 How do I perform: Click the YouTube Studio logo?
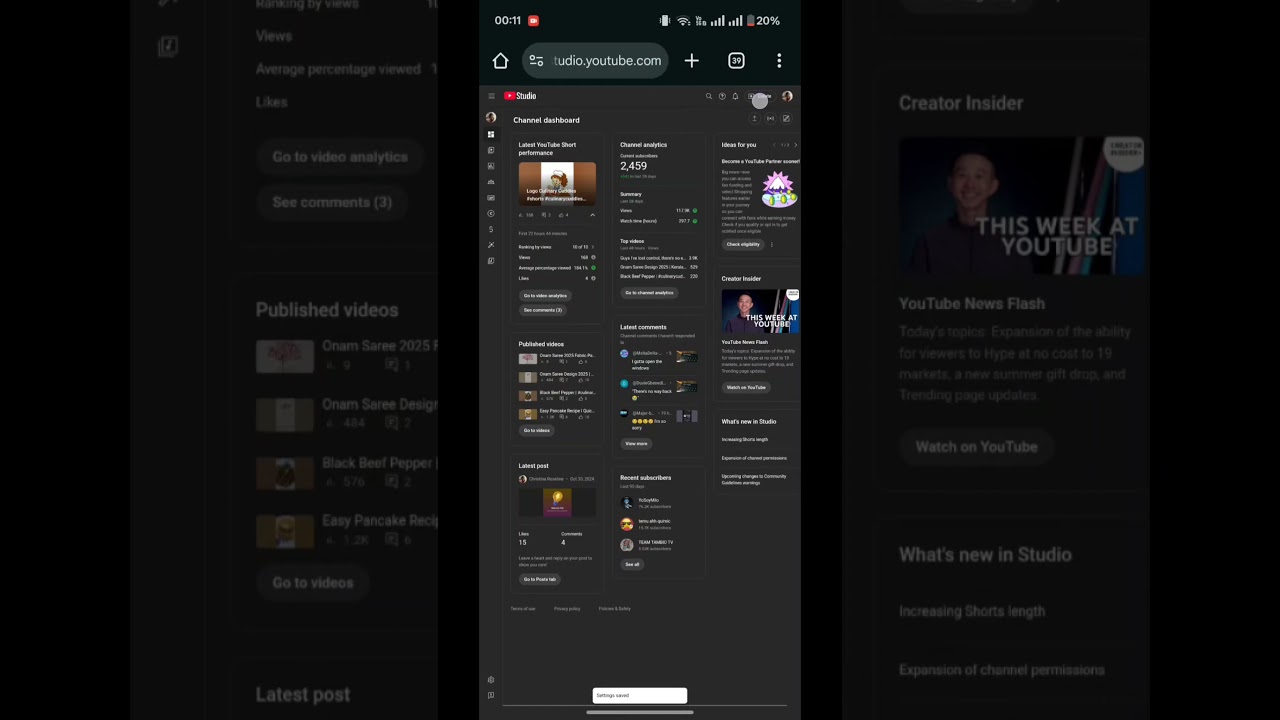click(x=520, y=96)
